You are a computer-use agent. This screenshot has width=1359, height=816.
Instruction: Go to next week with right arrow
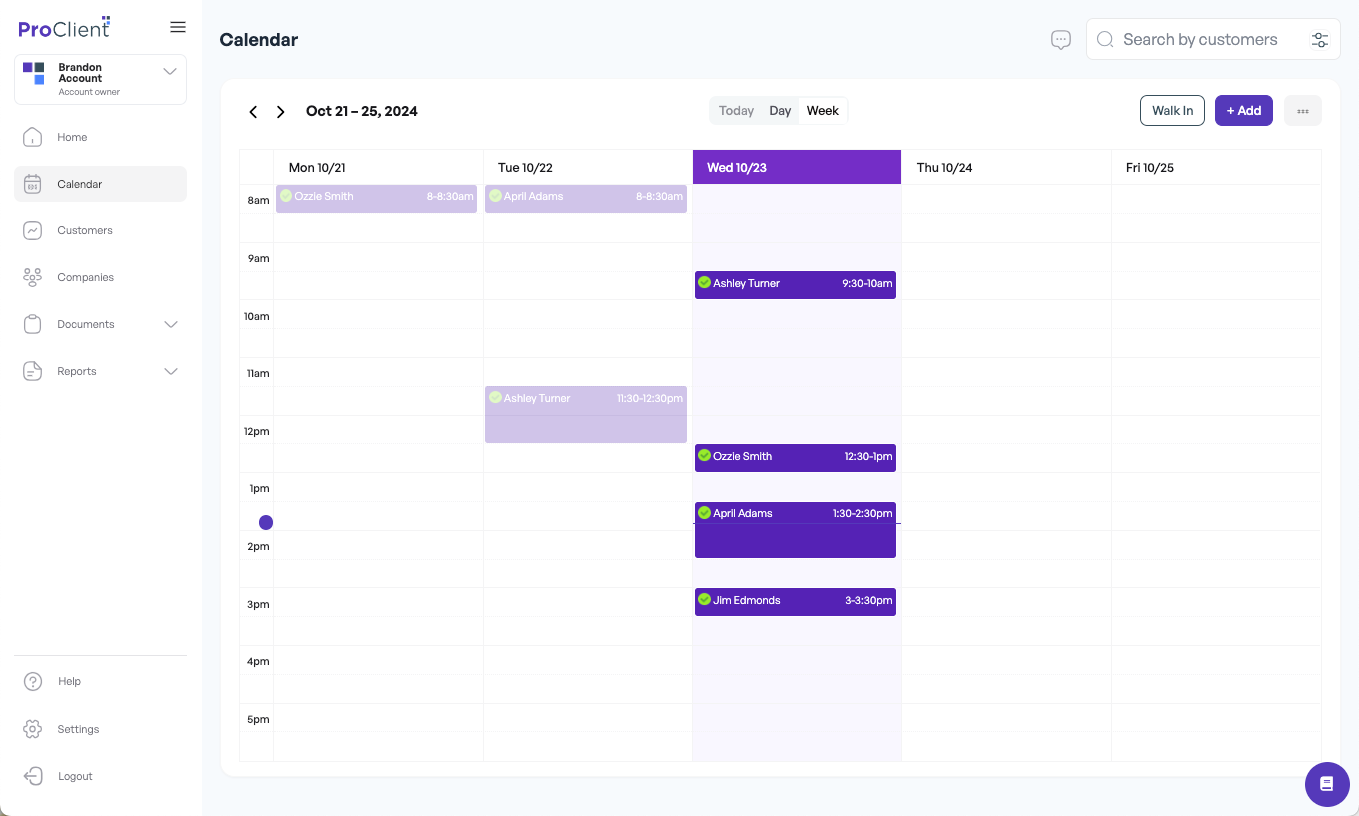click(281, 112)
